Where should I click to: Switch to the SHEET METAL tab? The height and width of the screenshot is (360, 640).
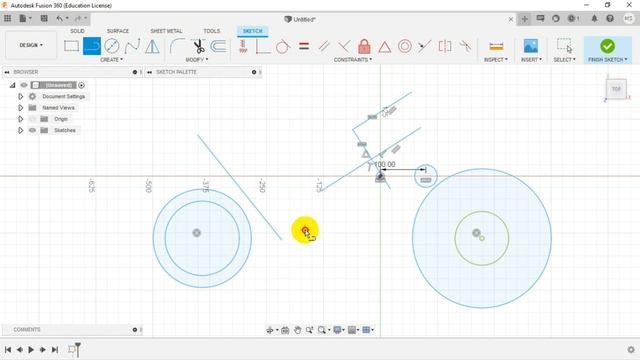(x=166, y=31)
